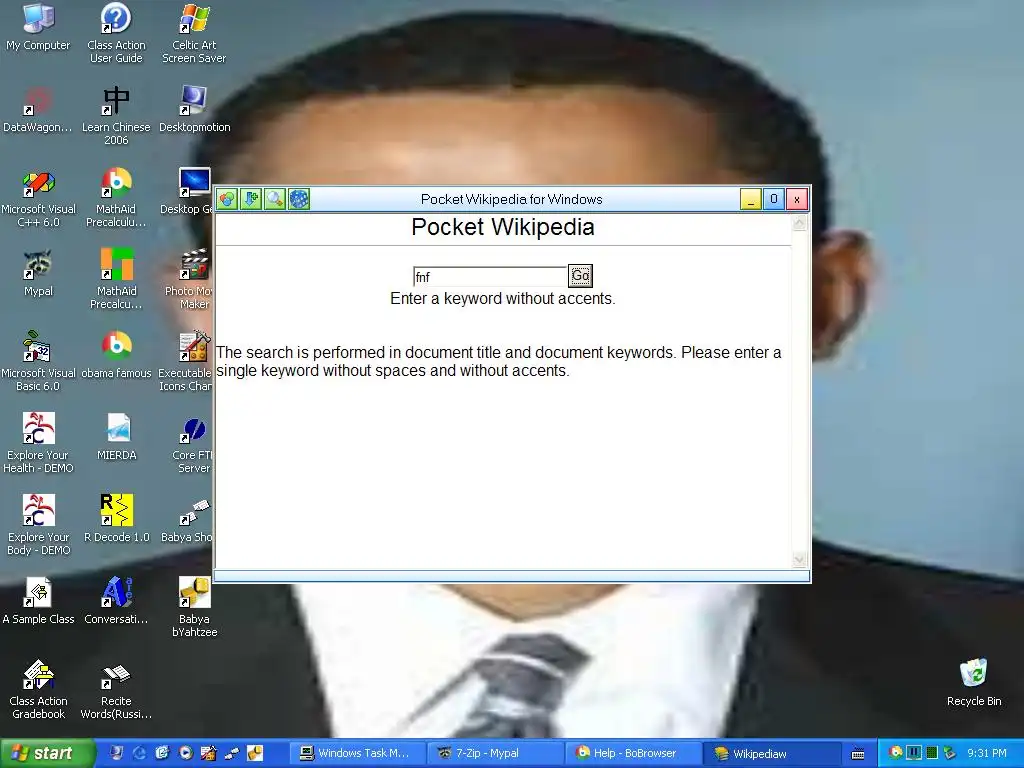Select the Explore Your Body - DEMO icon

[38, 526]
